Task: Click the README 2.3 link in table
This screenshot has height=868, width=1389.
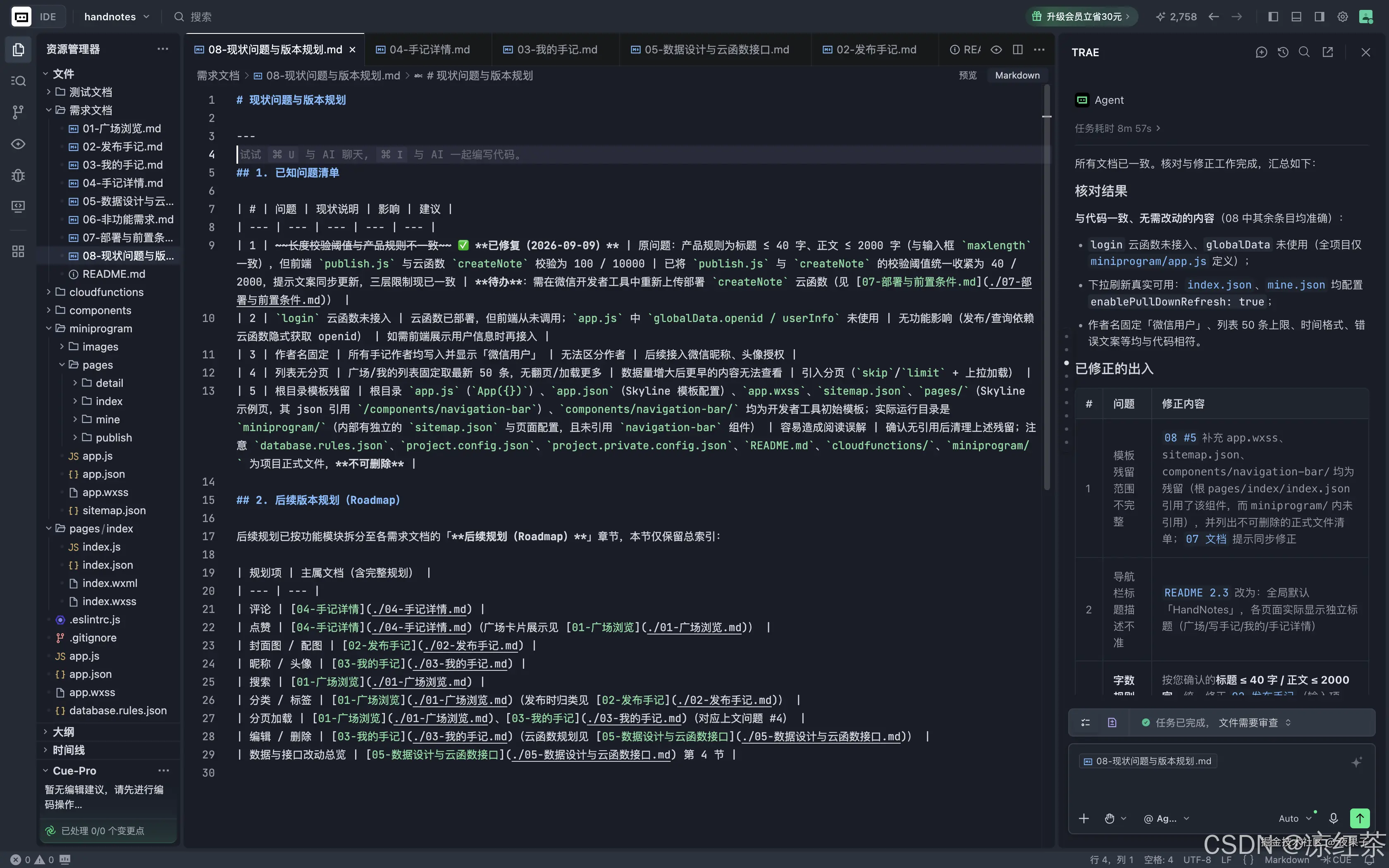Action: pos(1196,592)
